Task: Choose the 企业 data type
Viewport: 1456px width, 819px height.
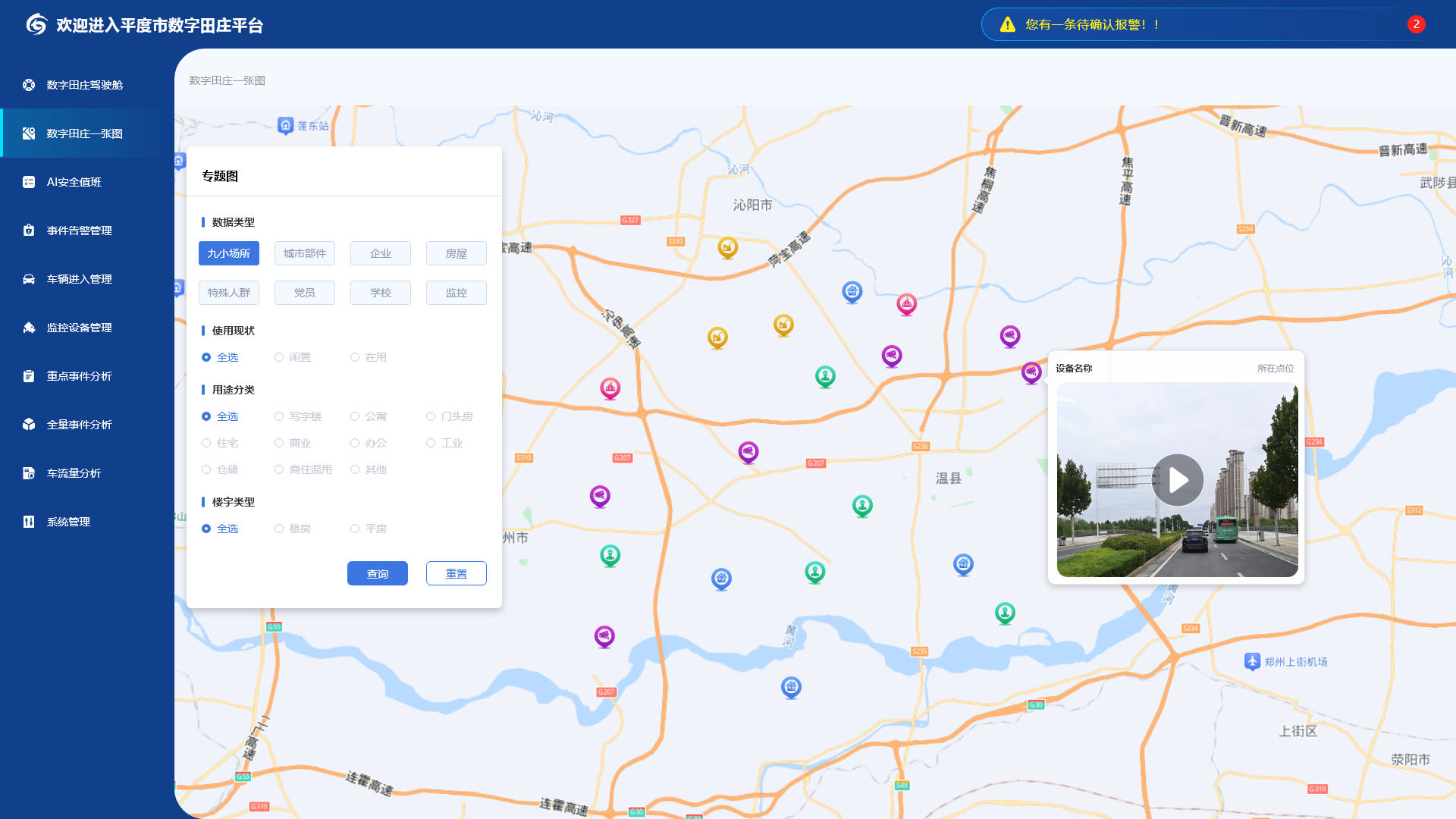Action: coord(381,253)
